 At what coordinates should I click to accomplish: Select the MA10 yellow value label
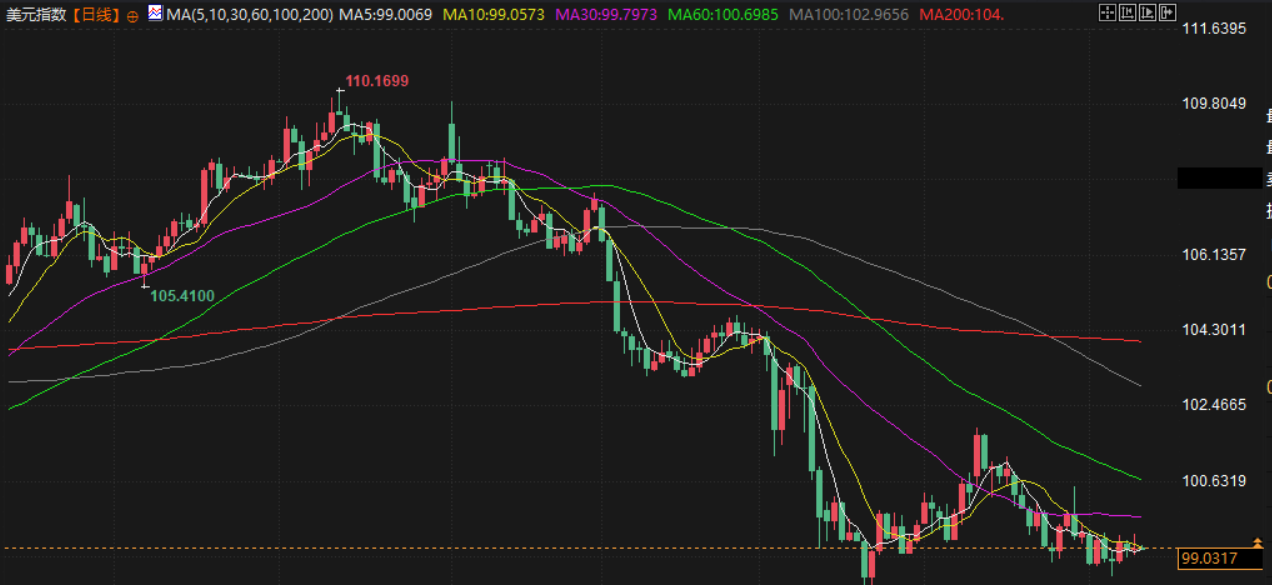click(494, 15)
